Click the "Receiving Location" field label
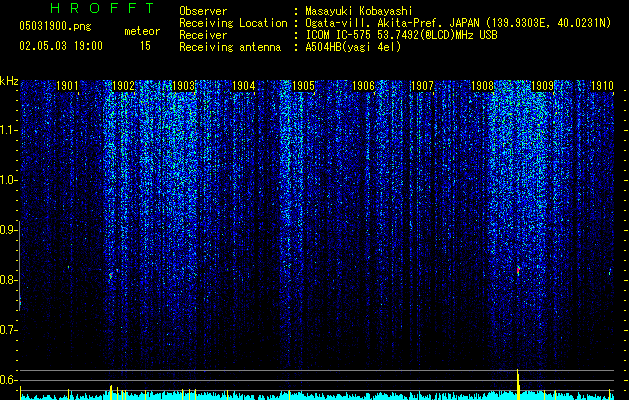 [233, 23]
